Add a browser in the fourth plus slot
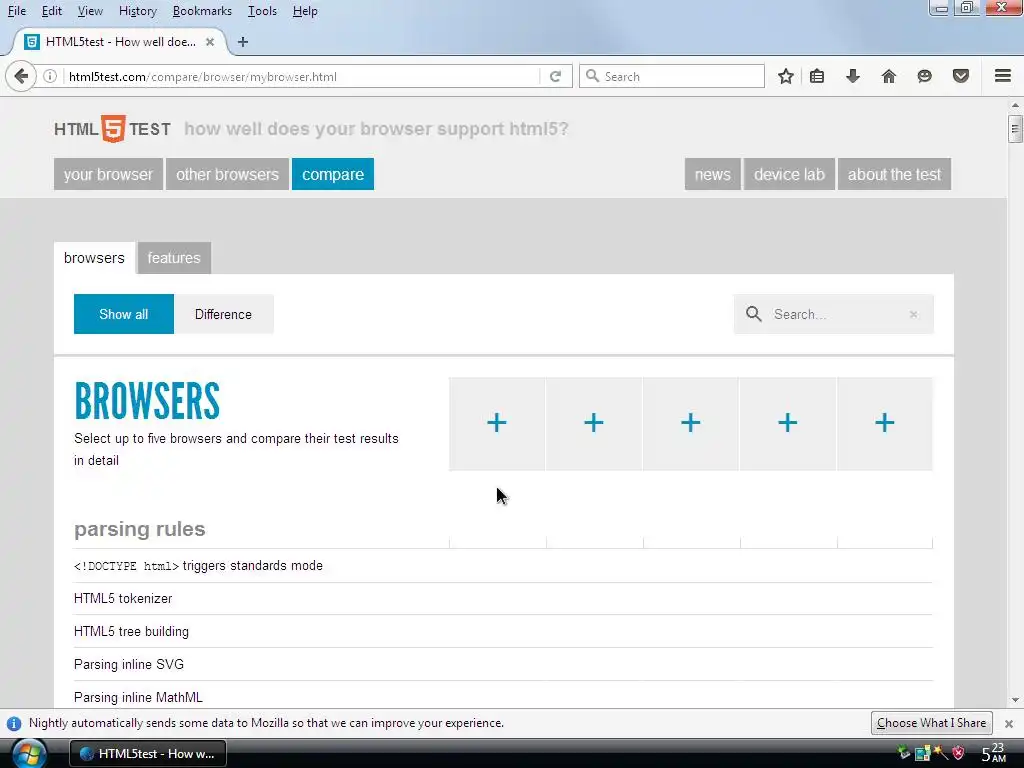The image size is (1024, 768). coord(788,423)
